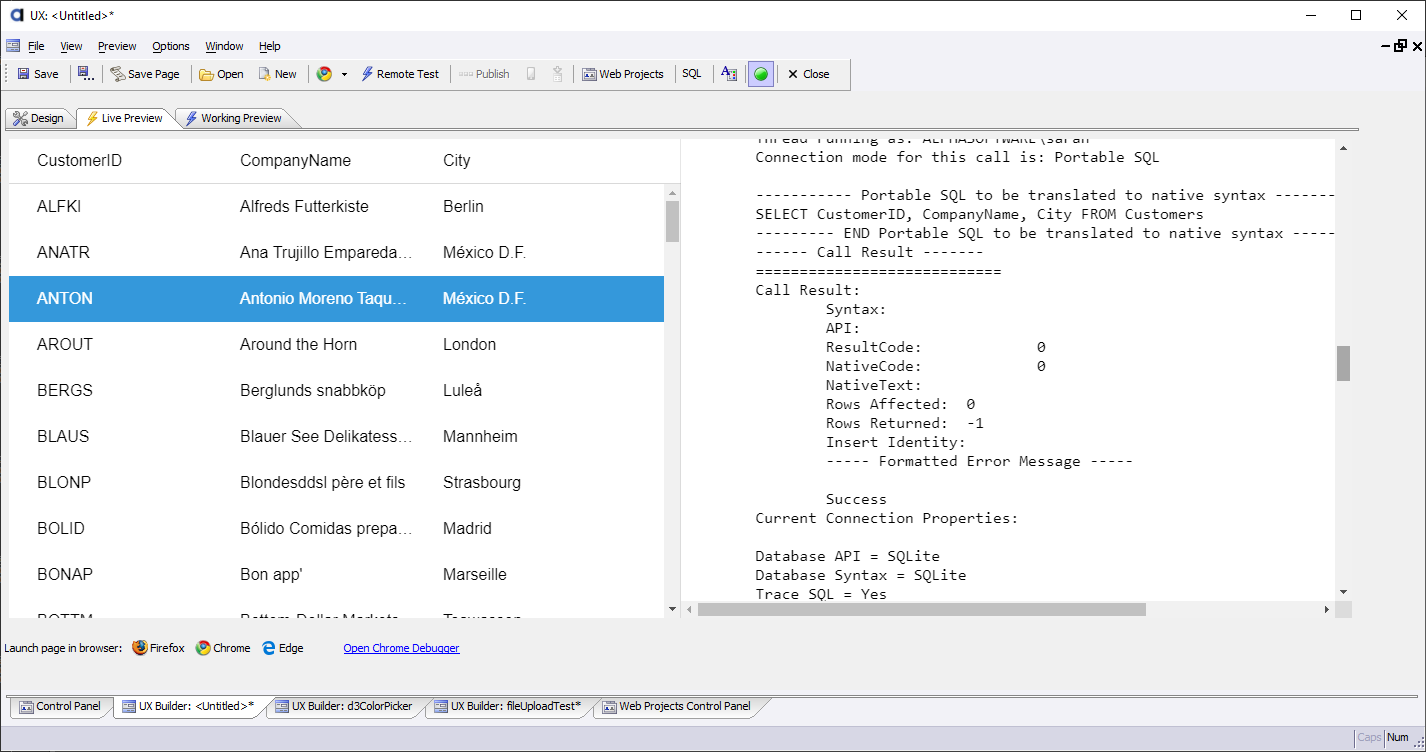This screenshot has width=1426, height=752.
Task: Click the application icon in menu bar
Action: point(12,46)
